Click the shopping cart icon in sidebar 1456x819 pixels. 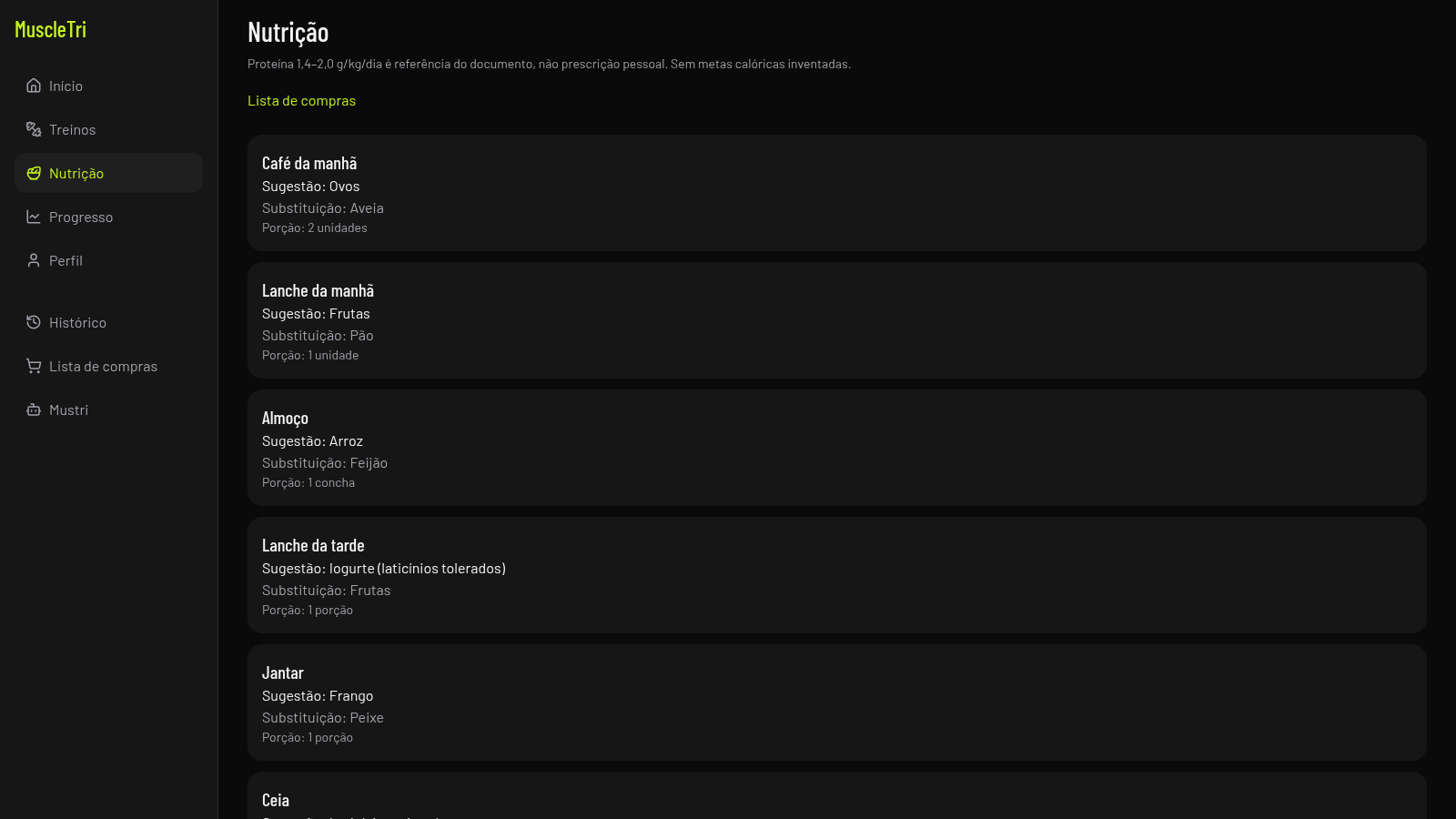coord(34,366)
